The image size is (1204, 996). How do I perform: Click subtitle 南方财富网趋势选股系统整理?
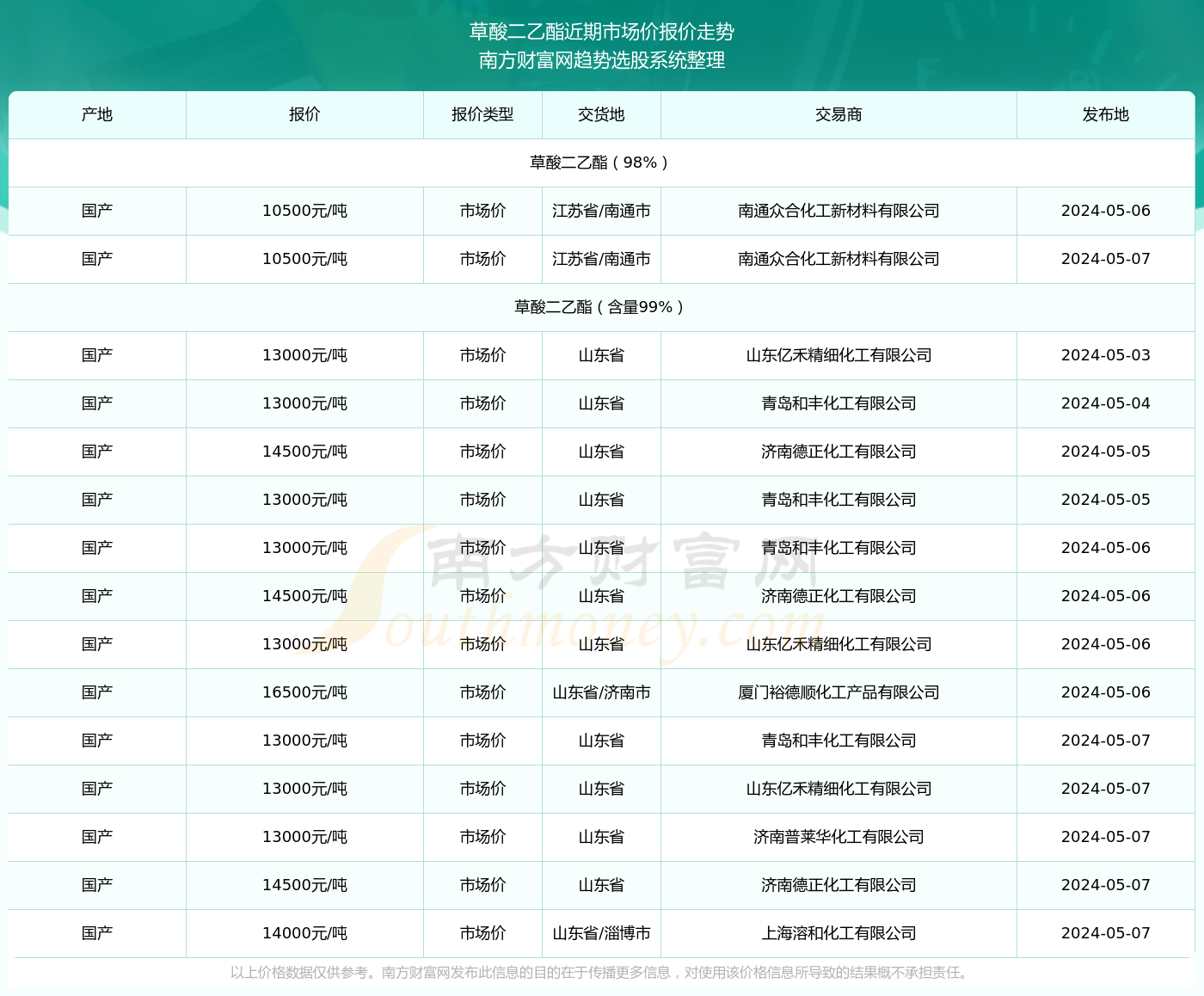(x=601, y=60)
